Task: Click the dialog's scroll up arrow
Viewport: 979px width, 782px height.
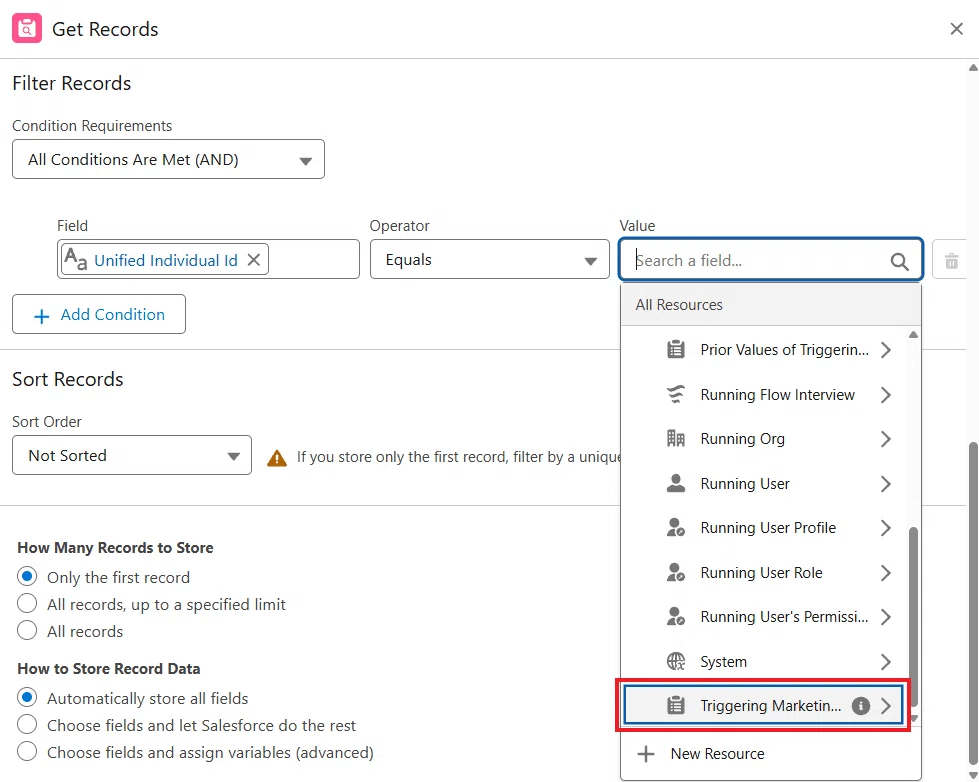Action: pos(973,67)
